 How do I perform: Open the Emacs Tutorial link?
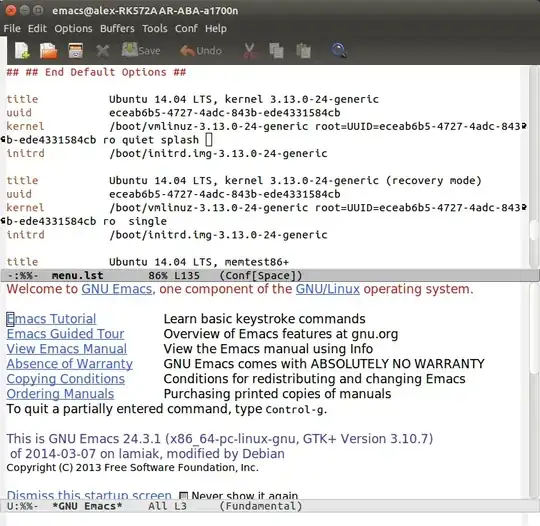point(51,319)
